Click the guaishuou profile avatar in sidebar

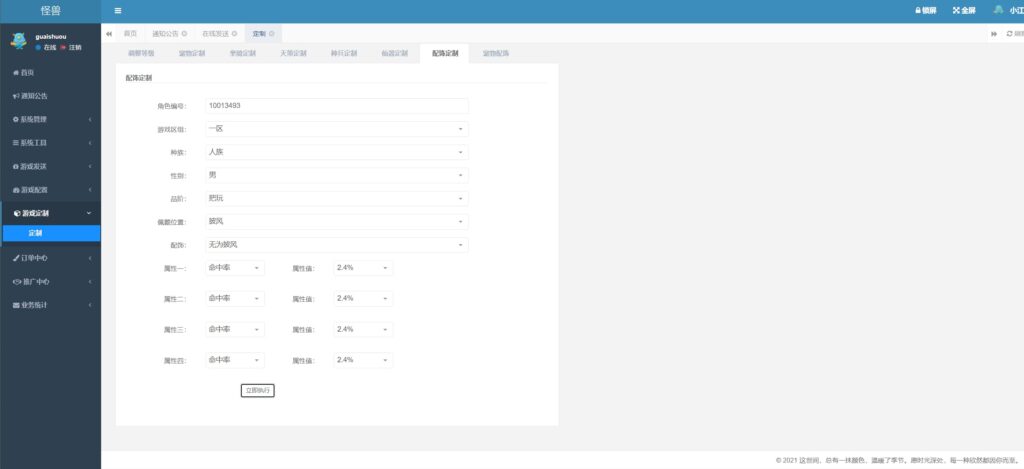pos(17,41)
